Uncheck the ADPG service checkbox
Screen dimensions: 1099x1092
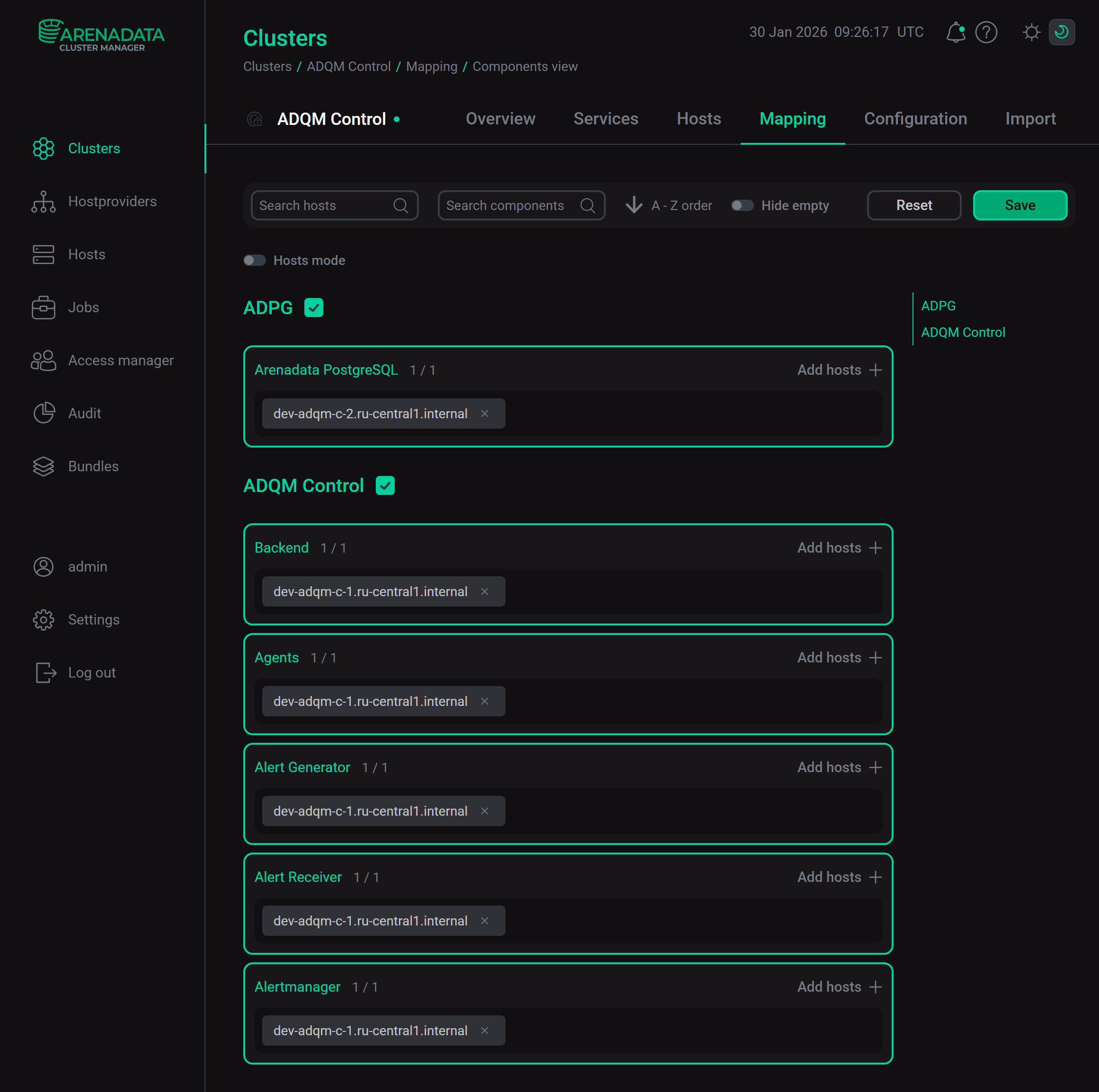tap(313, 307)
